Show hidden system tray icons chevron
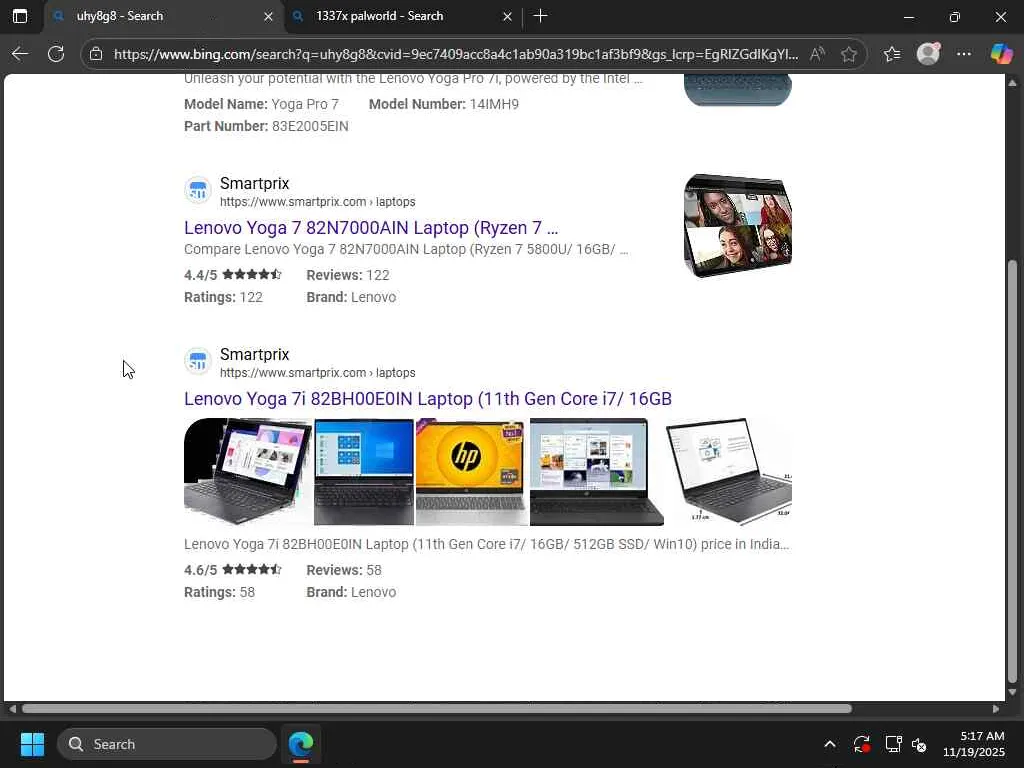 [830, 744]
